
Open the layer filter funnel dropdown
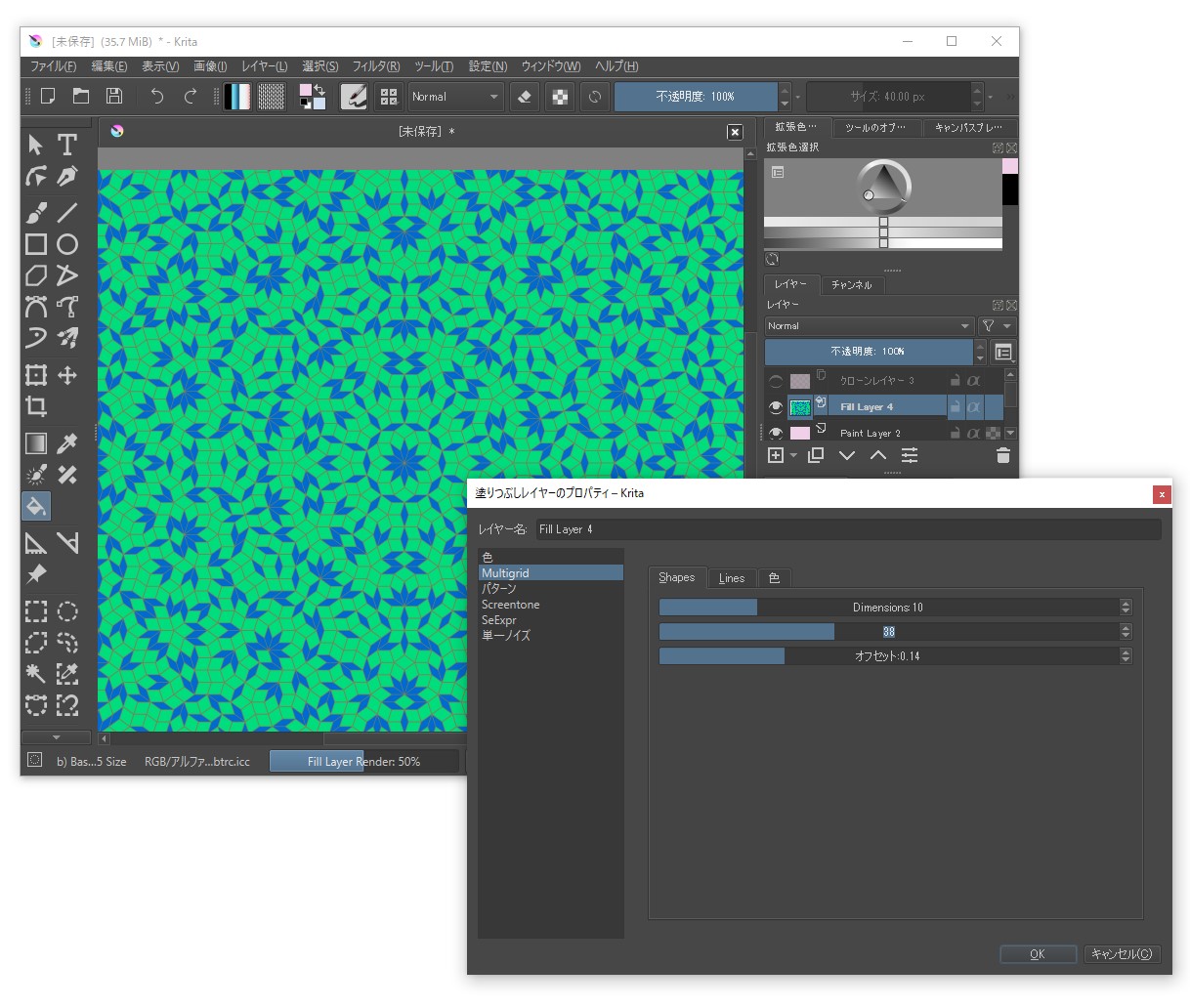pos(998,326)
